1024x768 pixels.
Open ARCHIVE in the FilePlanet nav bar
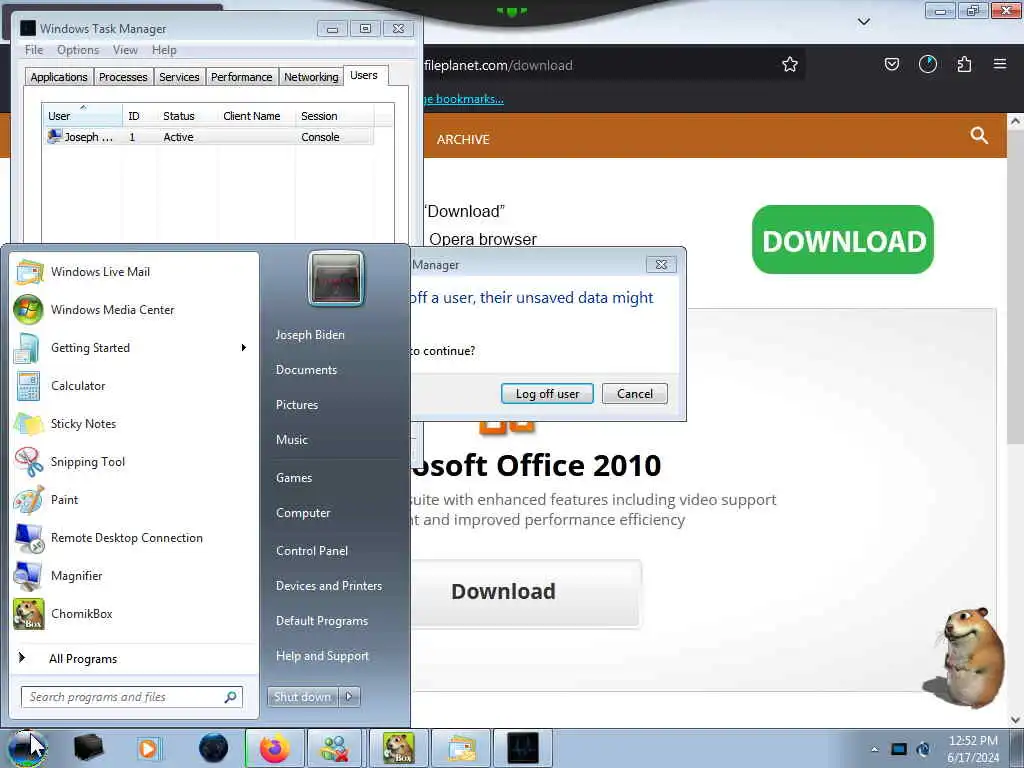(463, 139)
